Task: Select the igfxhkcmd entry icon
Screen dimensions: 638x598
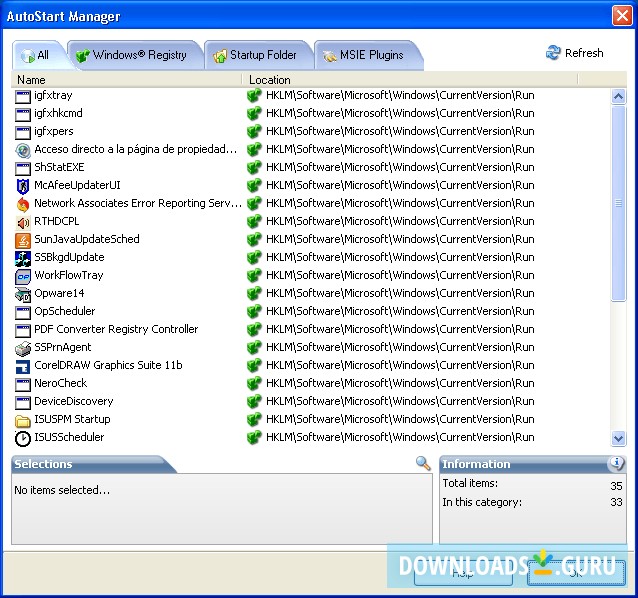Action: click(x=23, y=114)
